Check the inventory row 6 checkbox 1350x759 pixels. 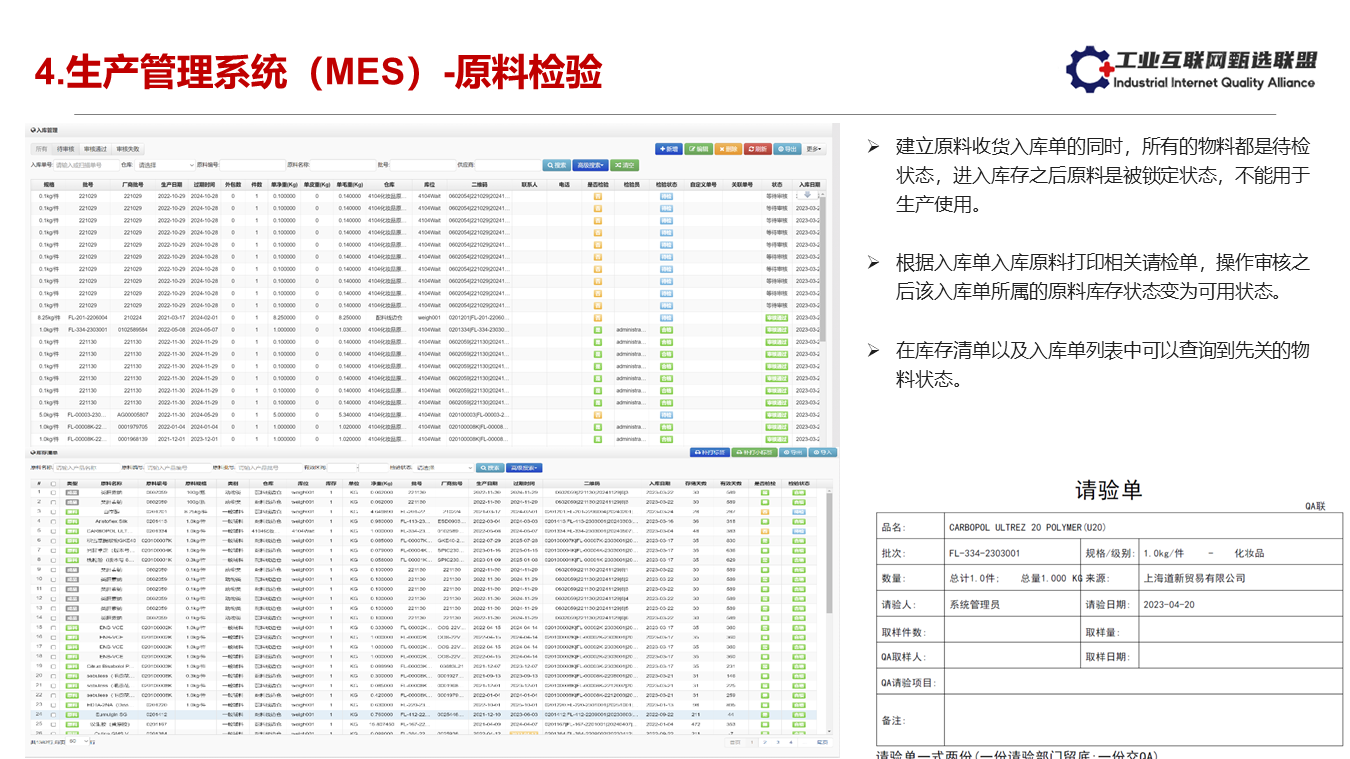pos(53,540)
